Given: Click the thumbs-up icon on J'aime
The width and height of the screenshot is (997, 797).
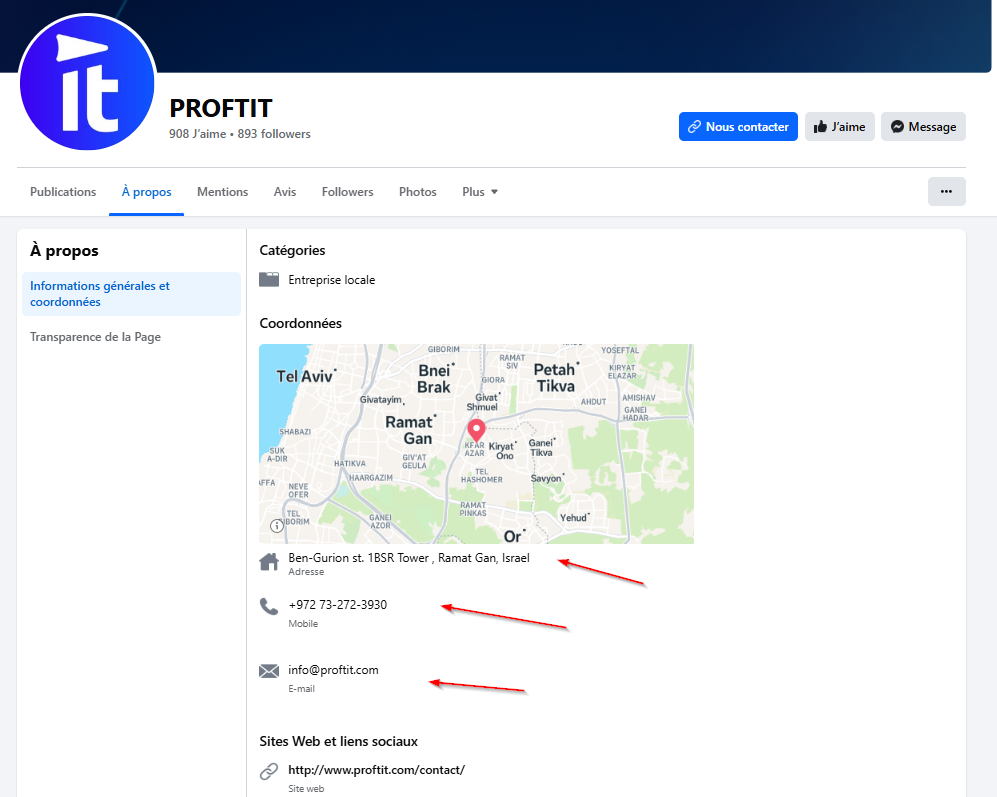Looking at the screenshot, I should pos(820,127).
